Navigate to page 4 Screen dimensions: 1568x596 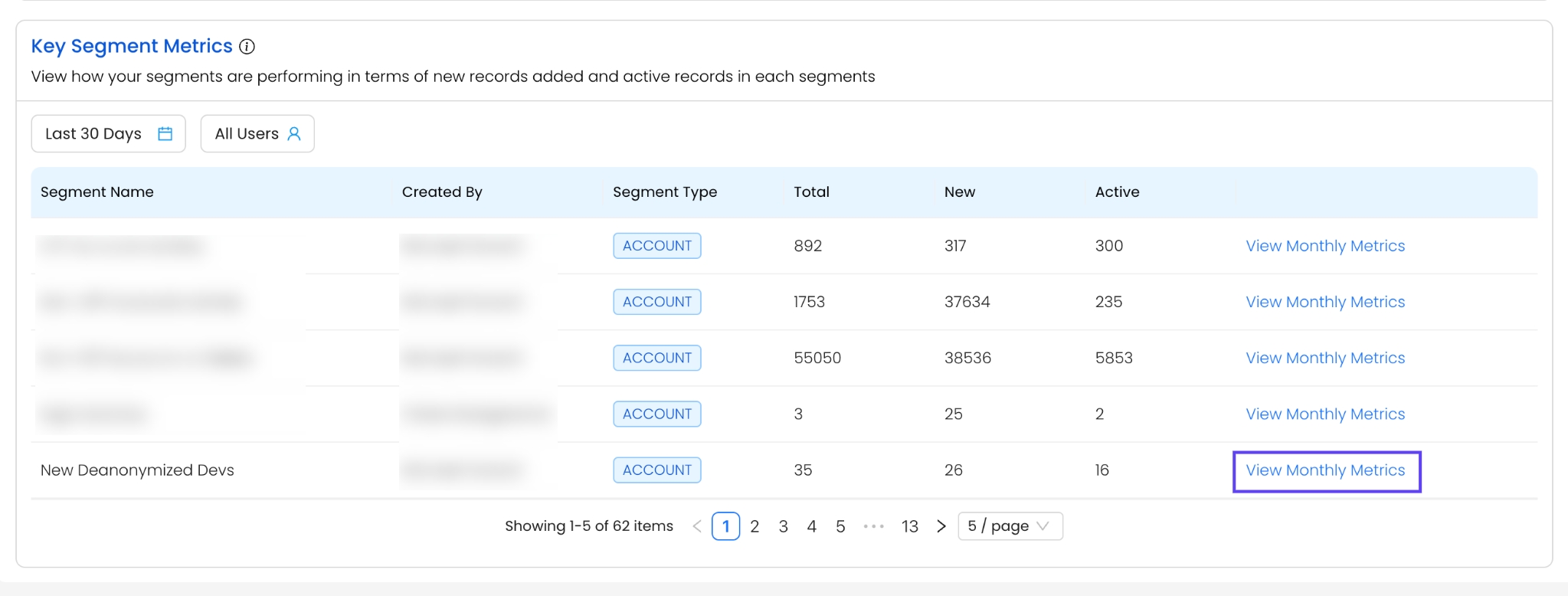(811, 526)
